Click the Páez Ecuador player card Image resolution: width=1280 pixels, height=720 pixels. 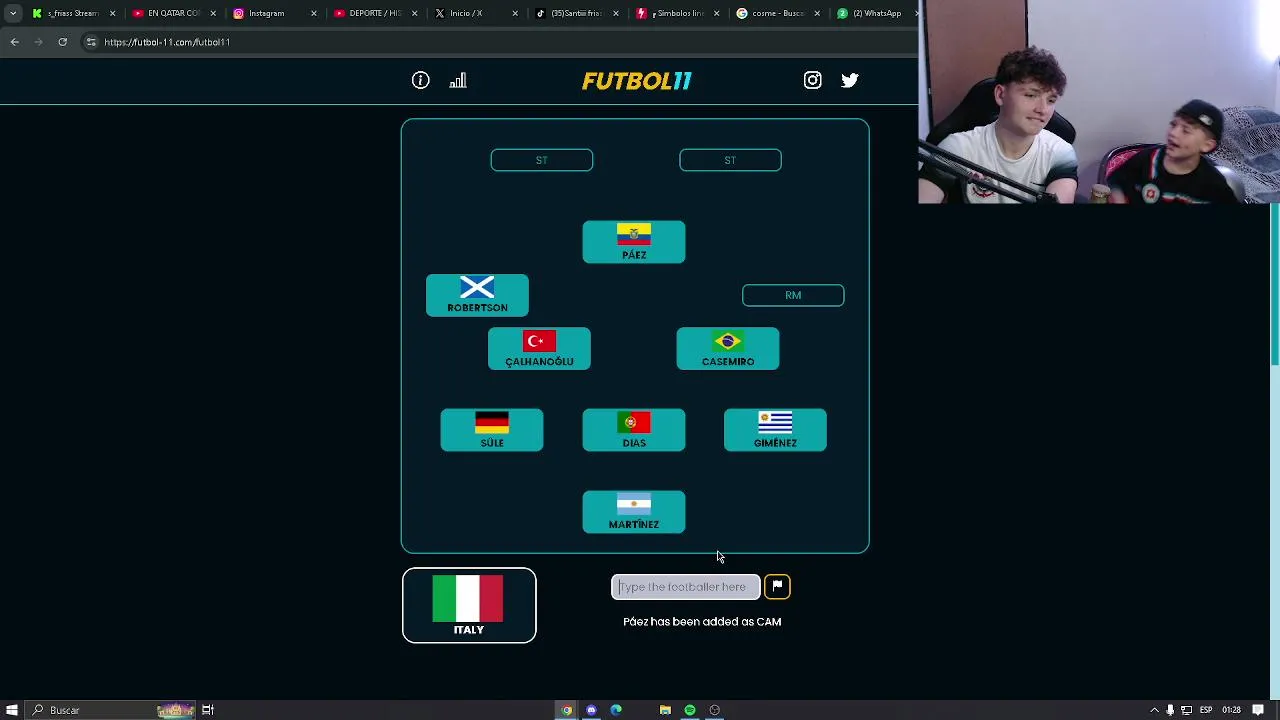point(634,242)
